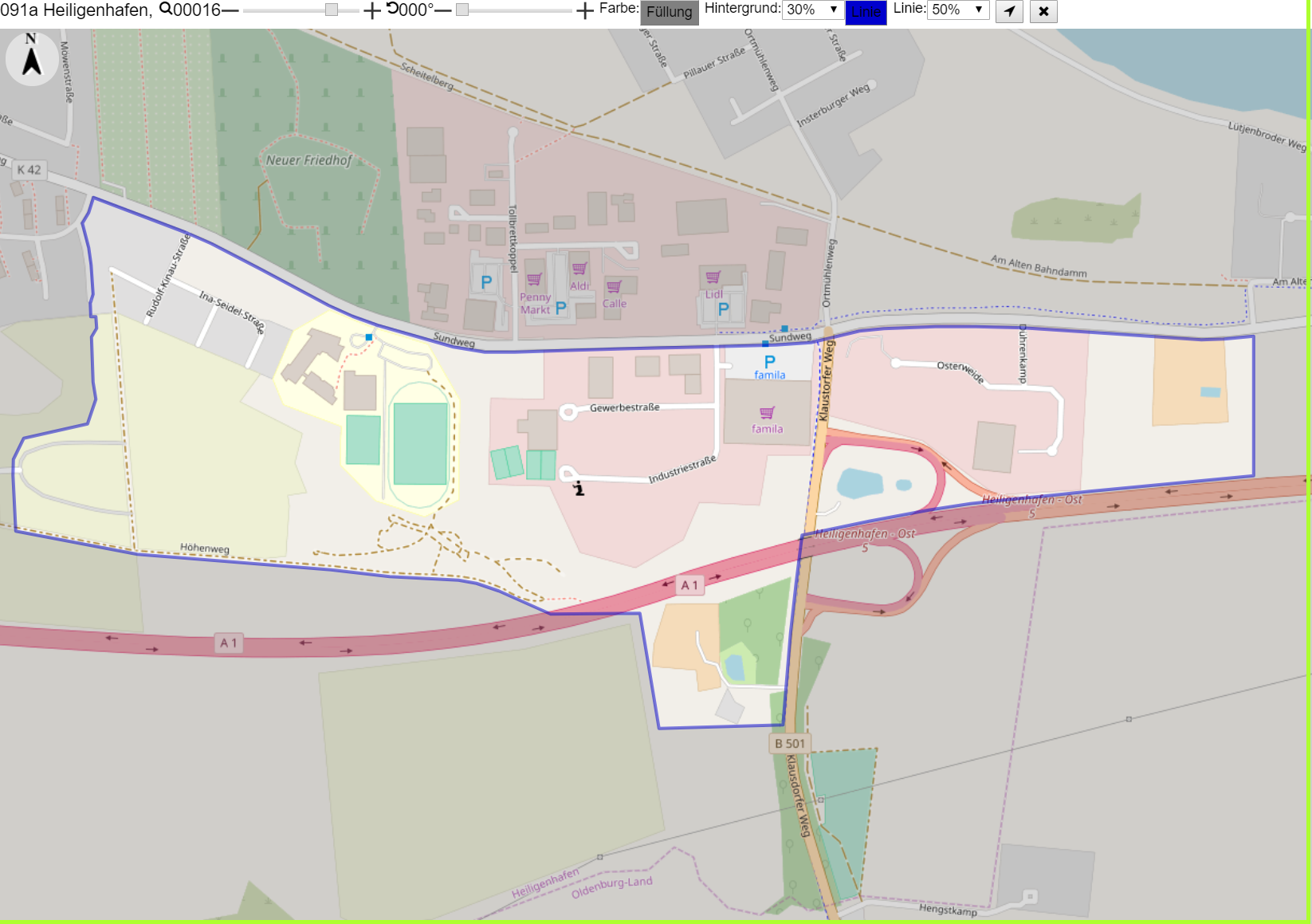This screenshot has height=924, width=1312.
Task: Click the north compass icon
Action: coord(32,58)
